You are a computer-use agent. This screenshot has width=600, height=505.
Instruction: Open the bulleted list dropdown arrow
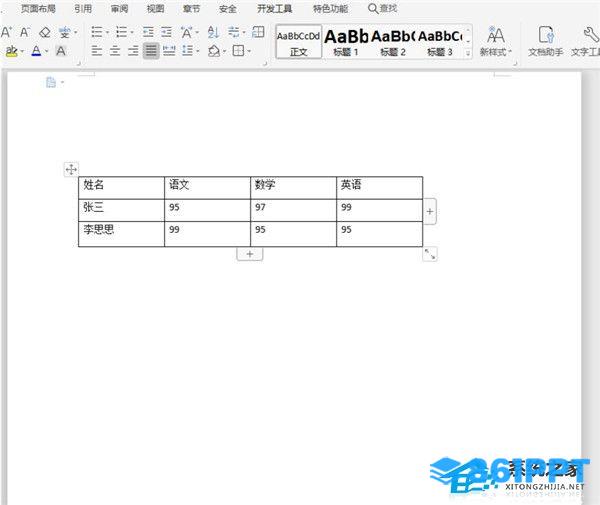pyautogui.click(x=107, y=33)
